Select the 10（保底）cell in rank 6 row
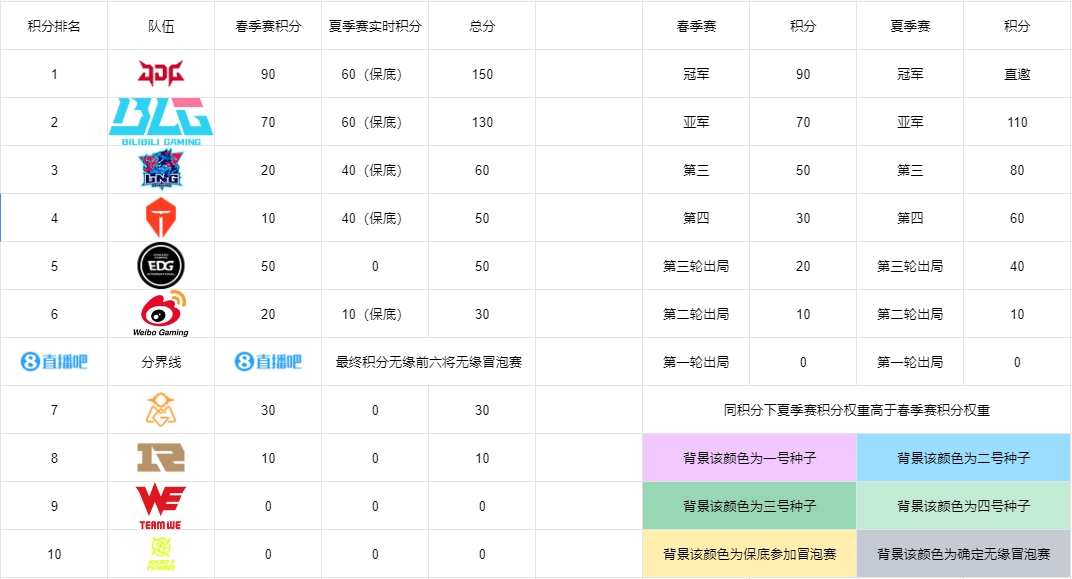 [375, 314]
